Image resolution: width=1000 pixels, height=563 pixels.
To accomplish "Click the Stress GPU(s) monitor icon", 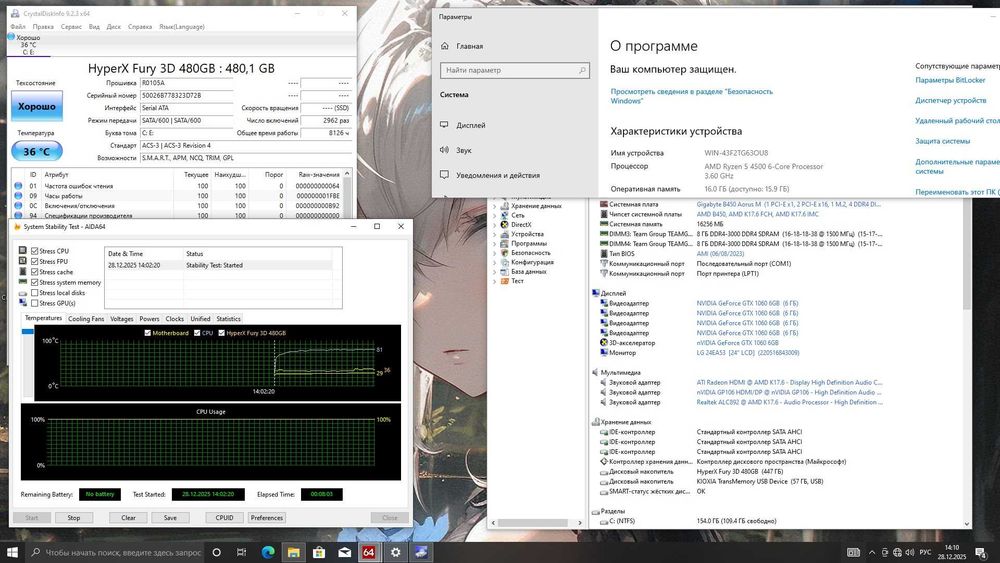I will 23,303.
